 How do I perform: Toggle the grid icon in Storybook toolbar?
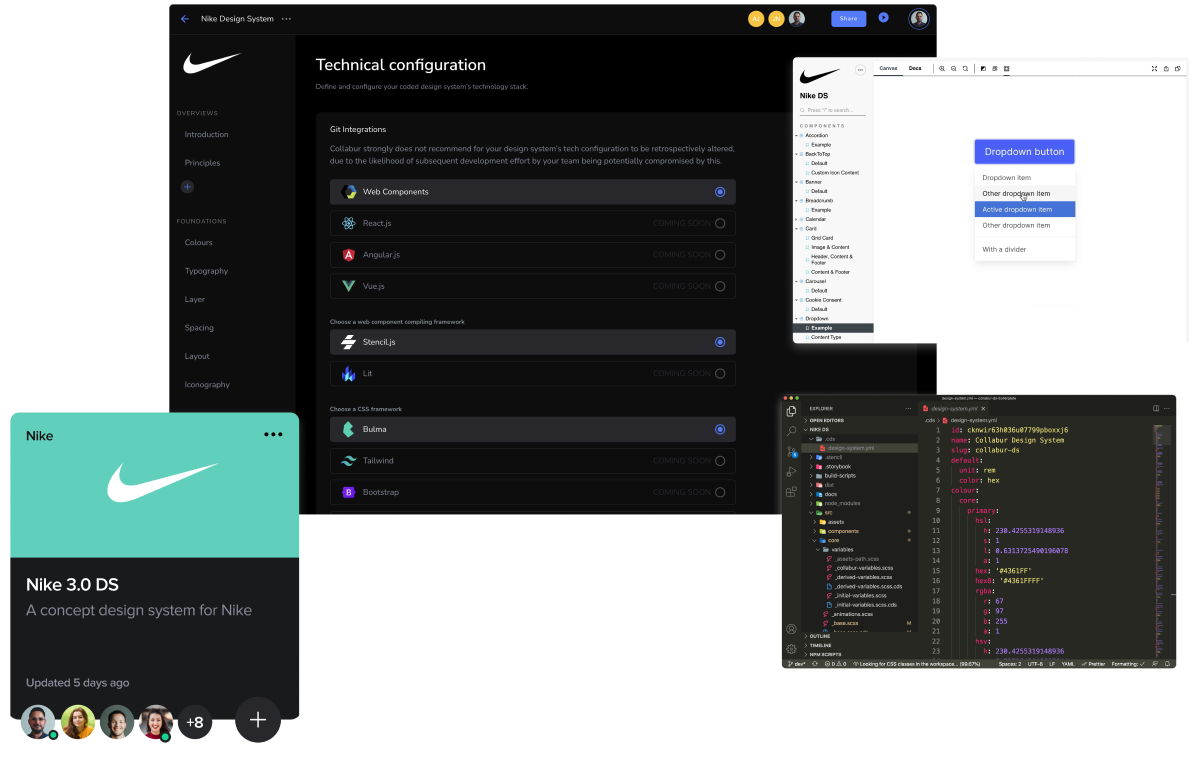click(x=995, y=69)
